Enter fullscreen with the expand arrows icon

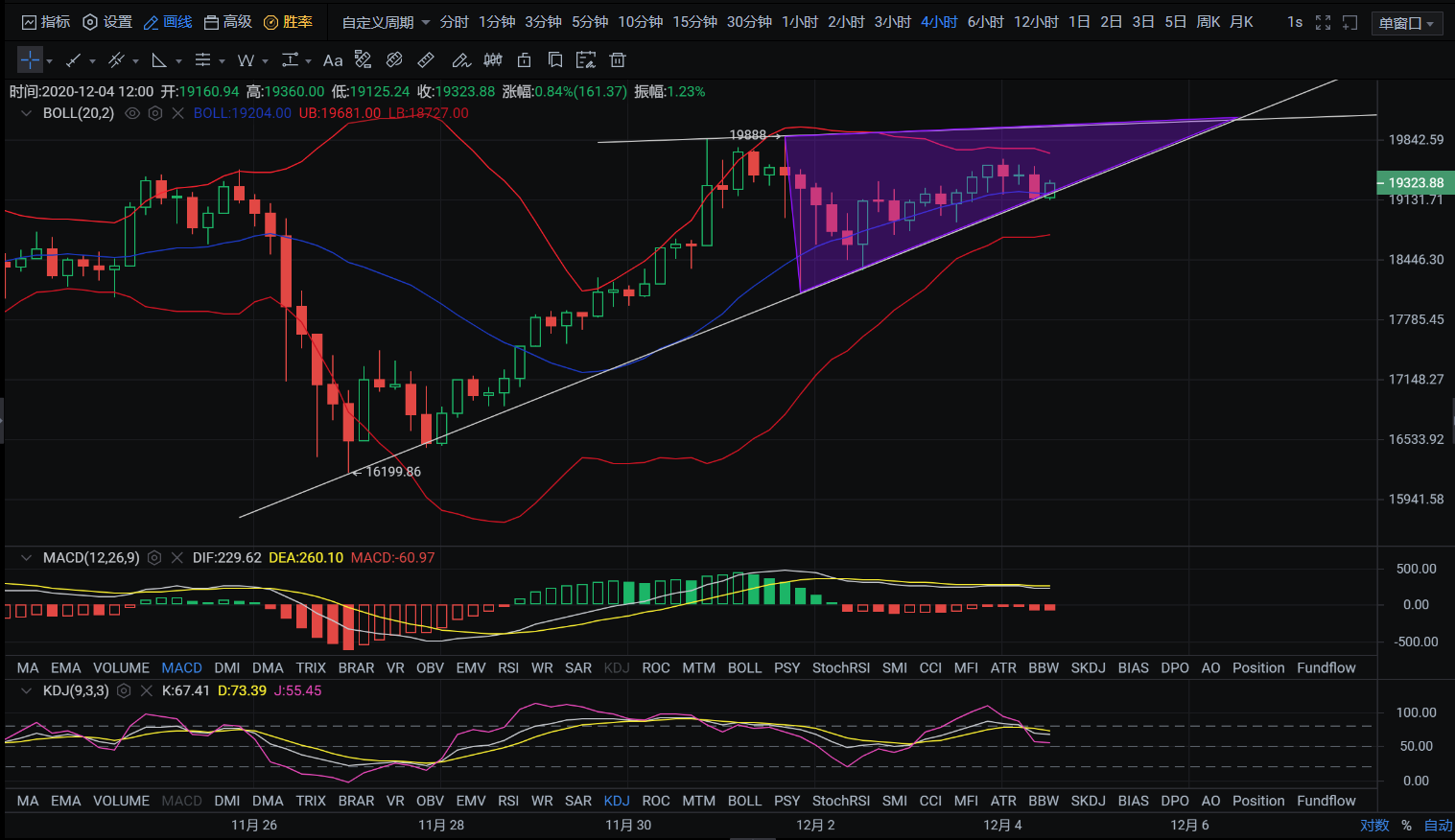point(1323,22)
